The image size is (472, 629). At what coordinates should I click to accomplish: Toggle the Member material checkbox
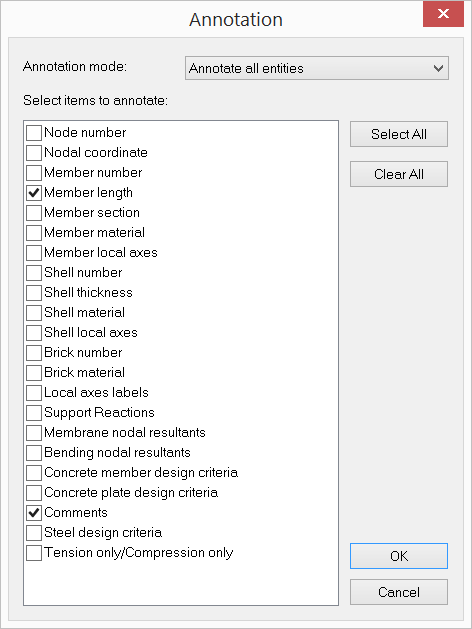click(34, 233)
